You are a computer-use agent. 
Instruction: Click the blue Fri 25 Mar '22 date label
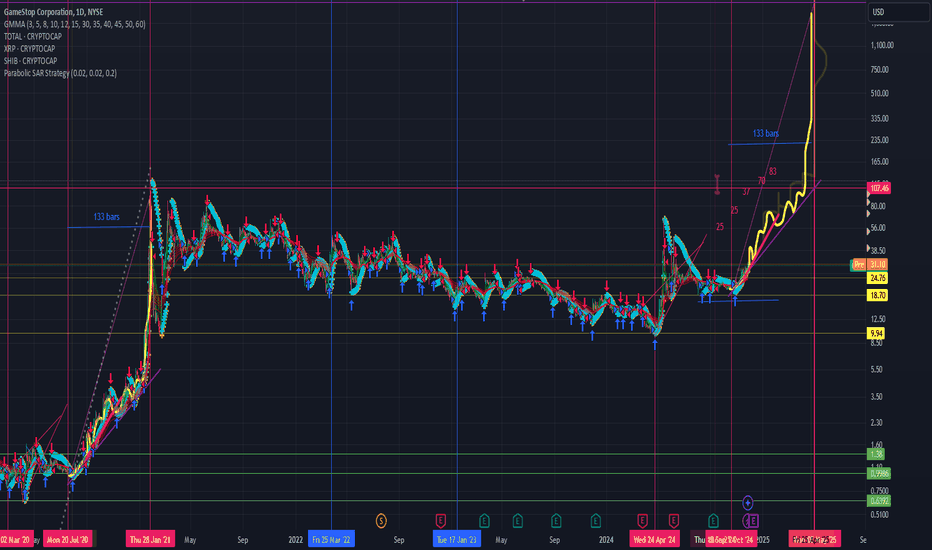point(331,539)
